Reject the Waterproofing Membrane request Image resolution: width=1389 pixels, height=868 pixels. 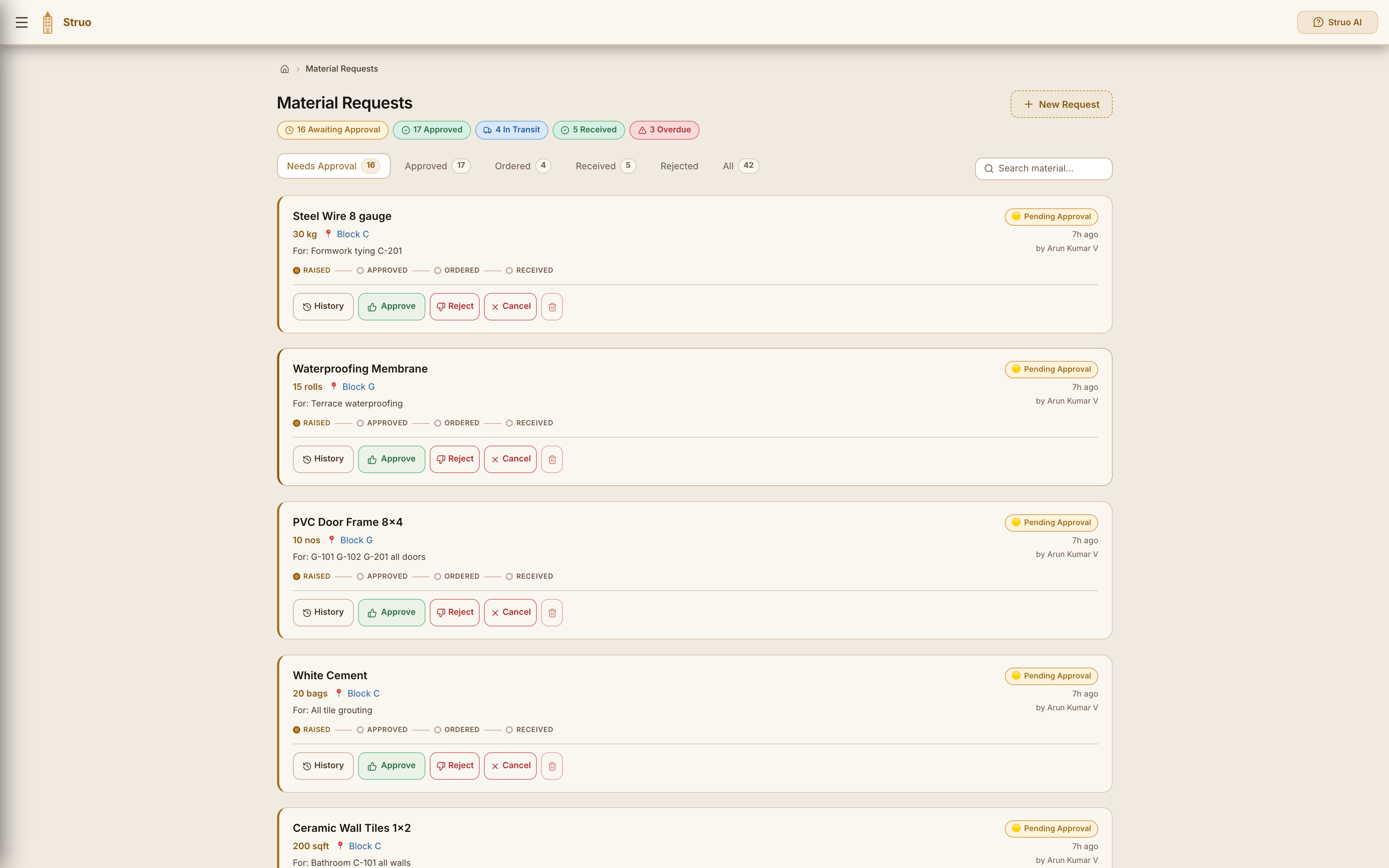click(x=455, y=459)
